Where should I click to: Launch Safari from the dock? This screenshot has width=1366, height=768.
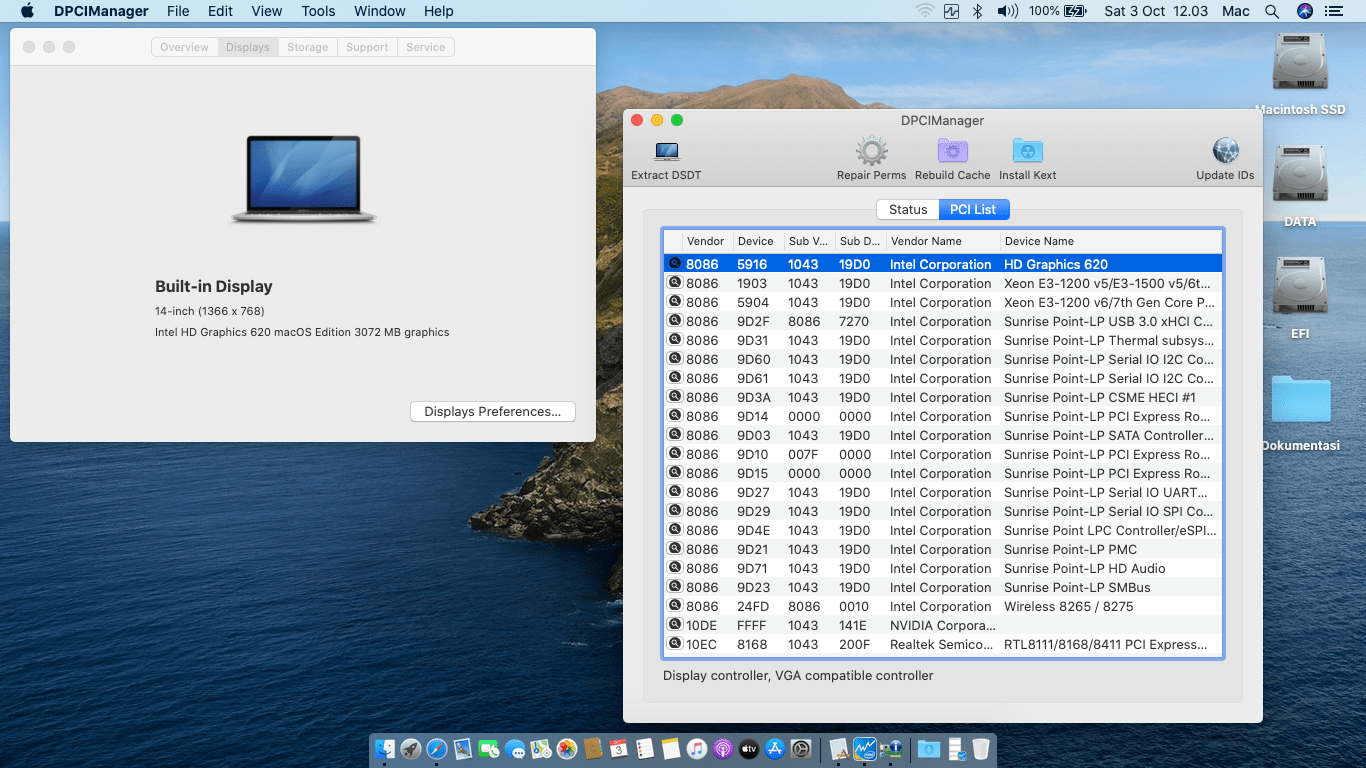[x=437, y=749]
